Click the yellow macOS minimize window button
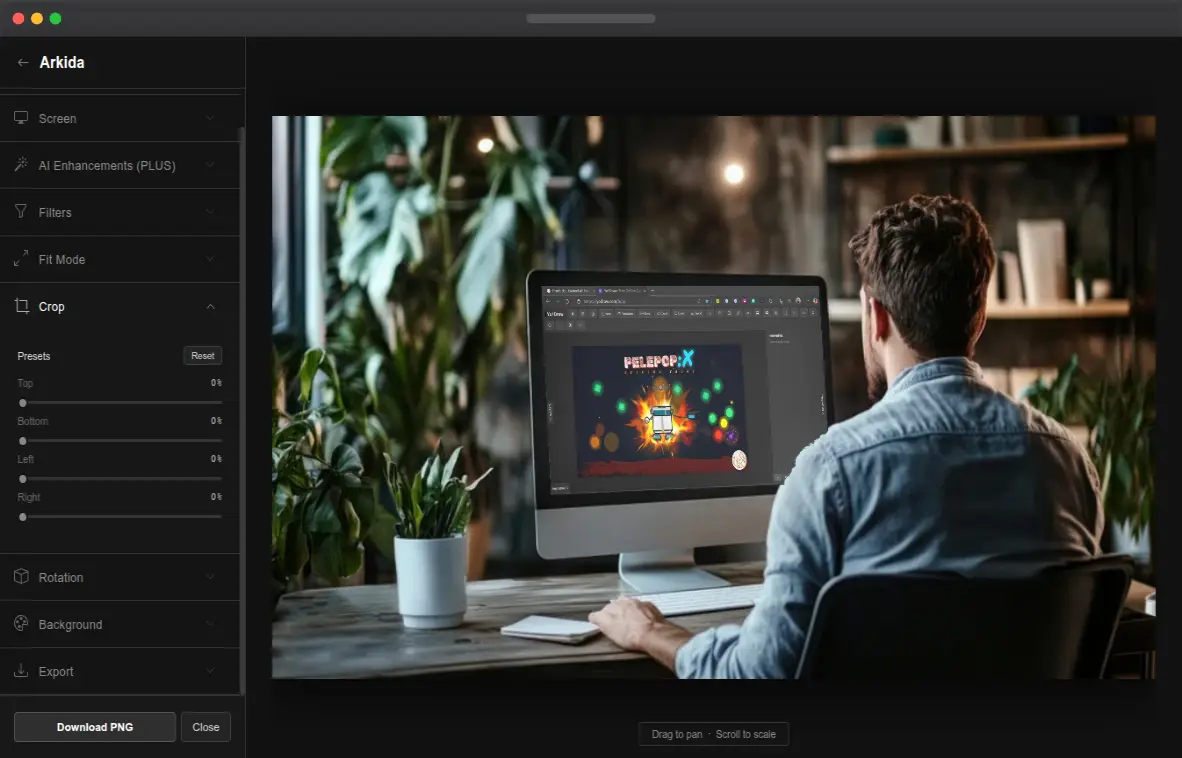 tap(37, 18)
